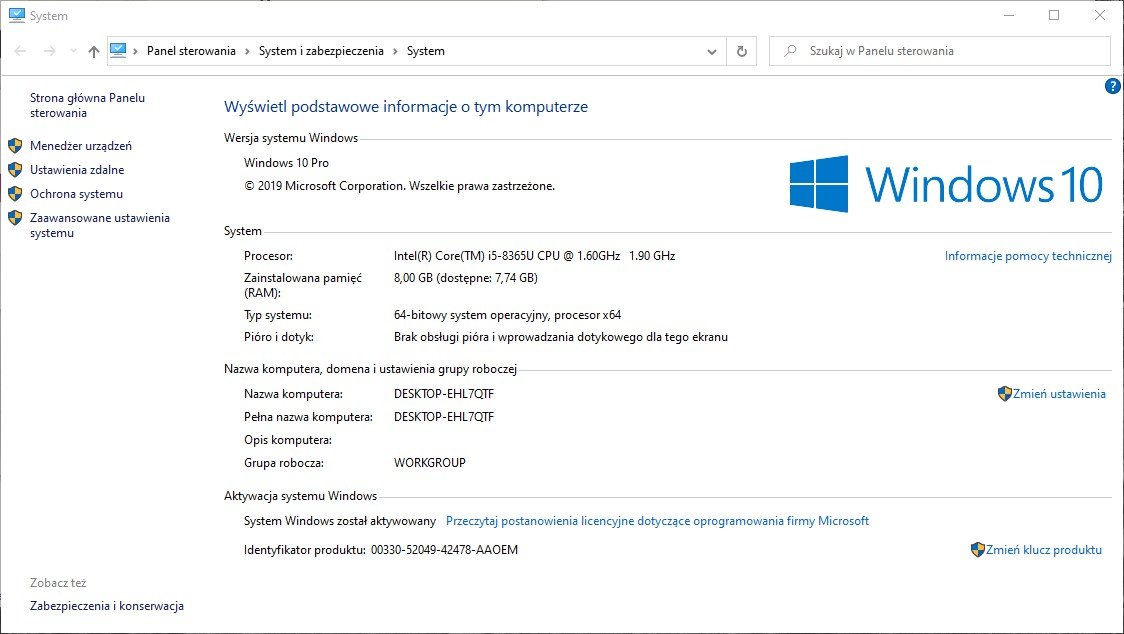Refresh the System page
The height and width of the screenshot is (634, 1124).
pos(742,52)
